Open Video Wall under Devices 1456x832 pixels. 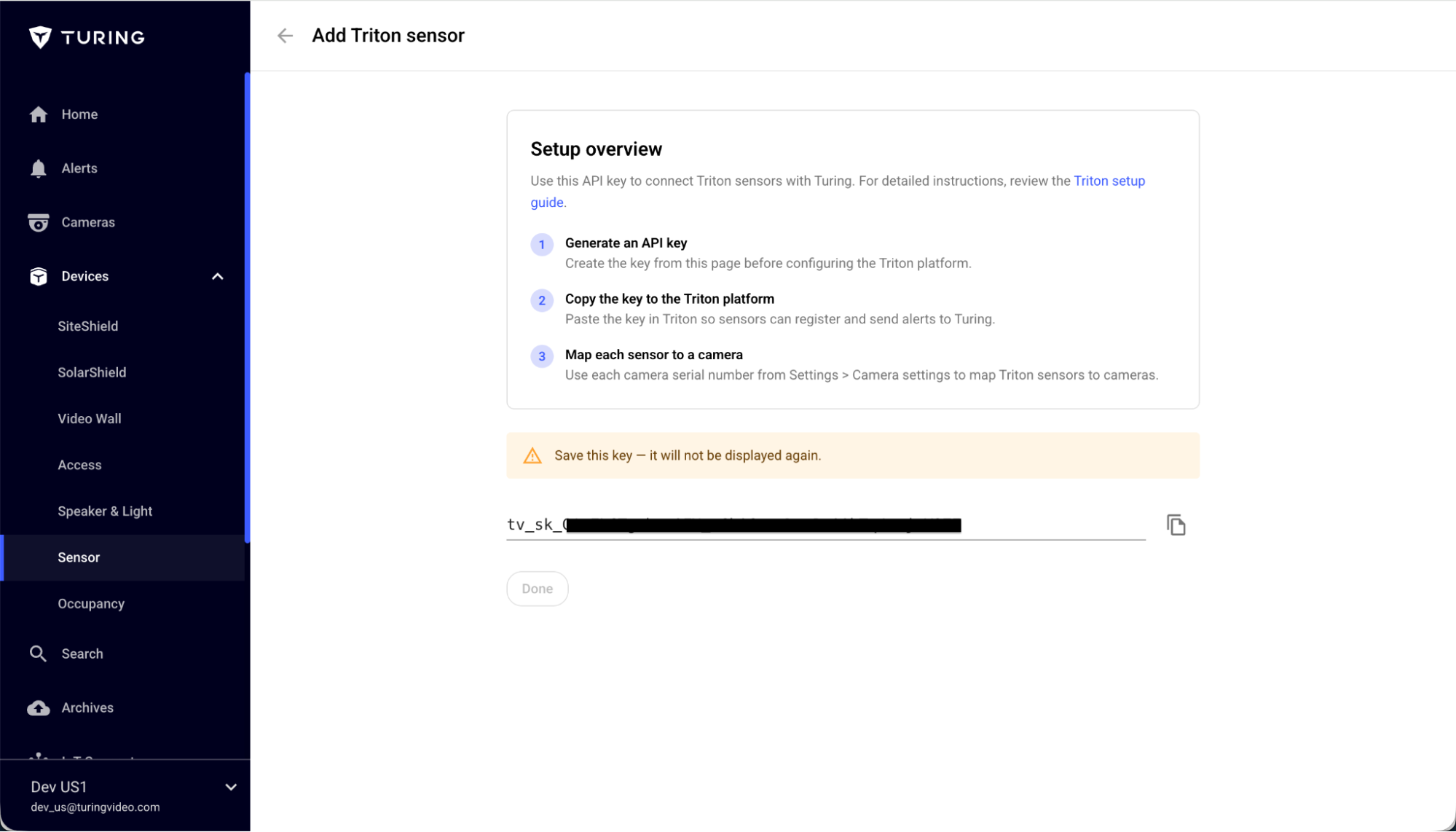pyautogui.click(x=90, y=419)
